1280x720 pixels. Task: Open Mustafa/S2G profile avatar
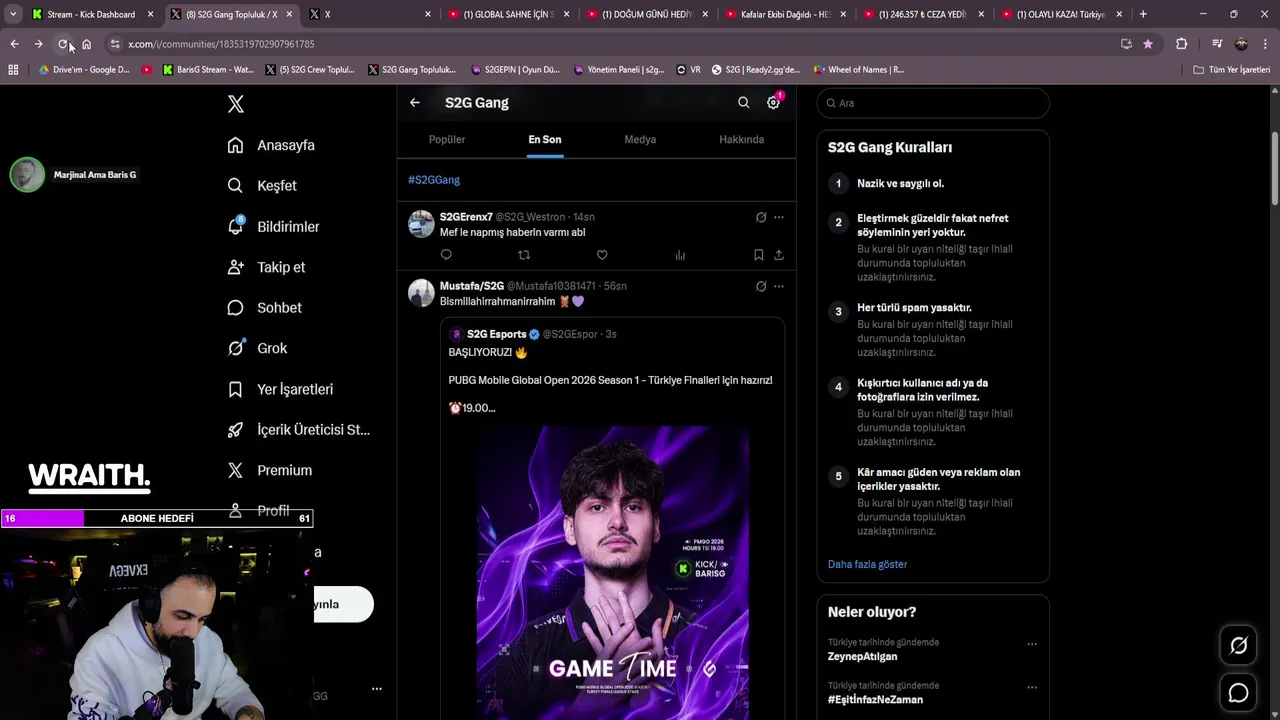click(x=421, y=293)
